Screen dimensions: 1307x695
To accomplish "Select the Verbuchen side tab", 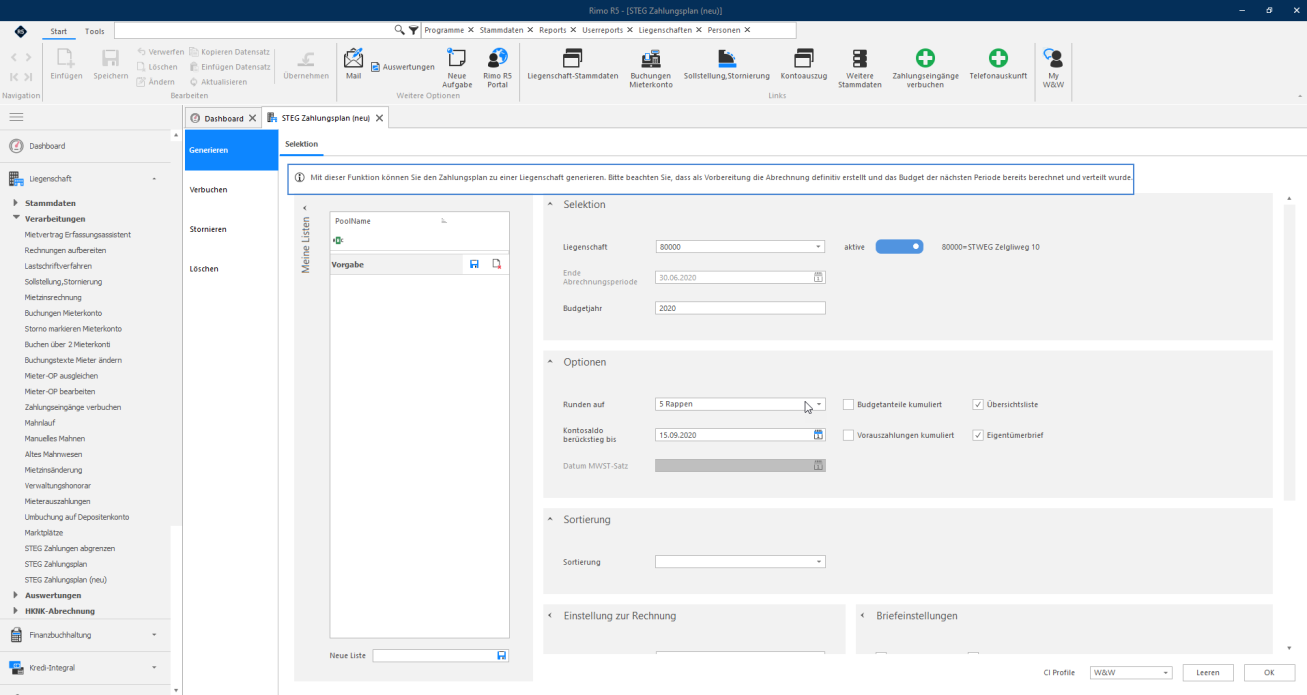I will [231, 189].
